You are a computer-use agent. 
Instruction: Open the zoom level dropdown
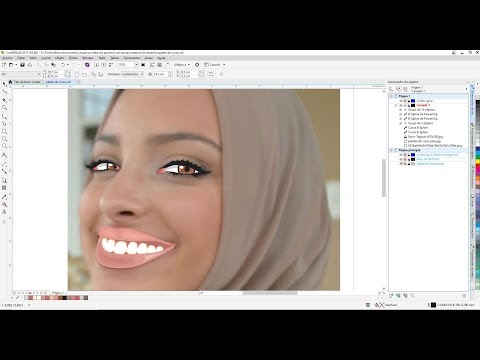(x=136, y=65)
